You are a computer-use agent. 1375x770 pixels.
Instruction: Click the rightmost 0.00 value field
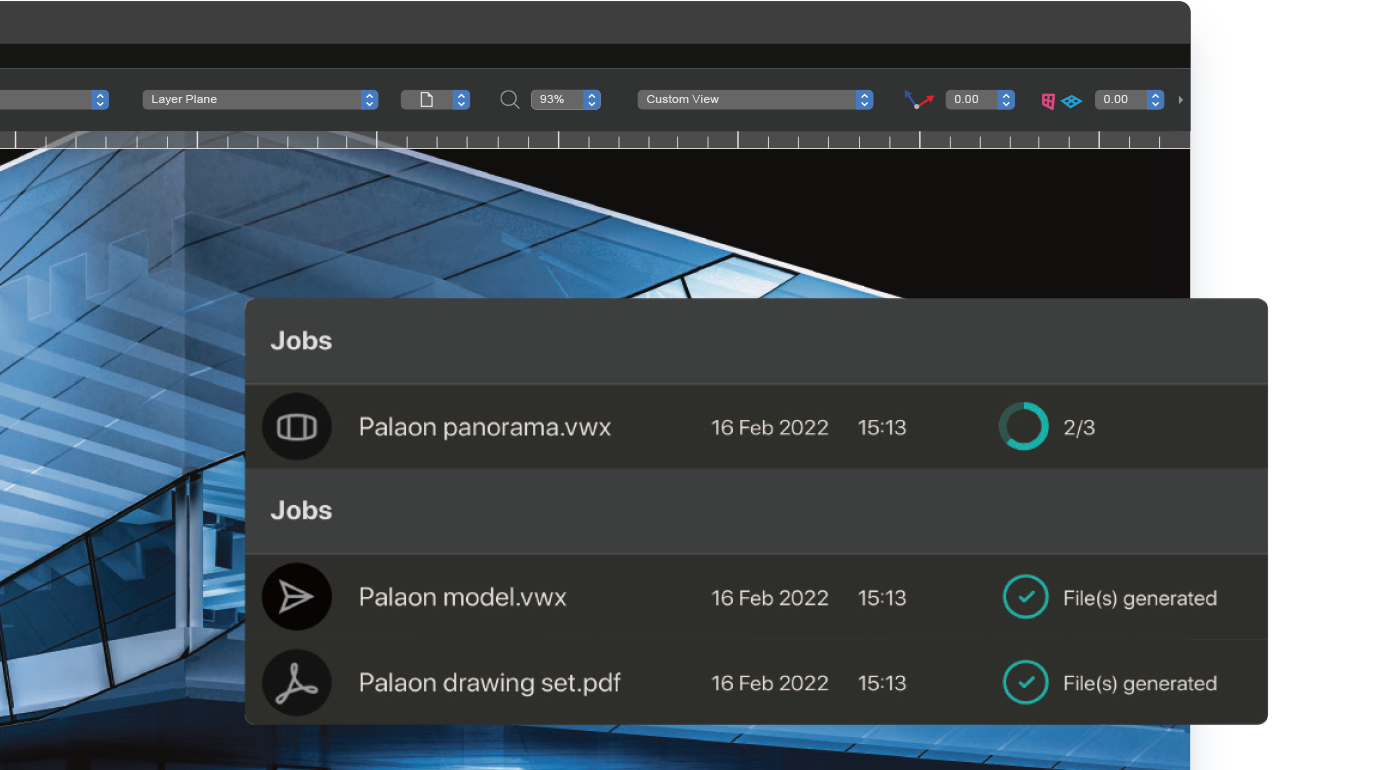pyautogui.click(x=1118, y=99)
